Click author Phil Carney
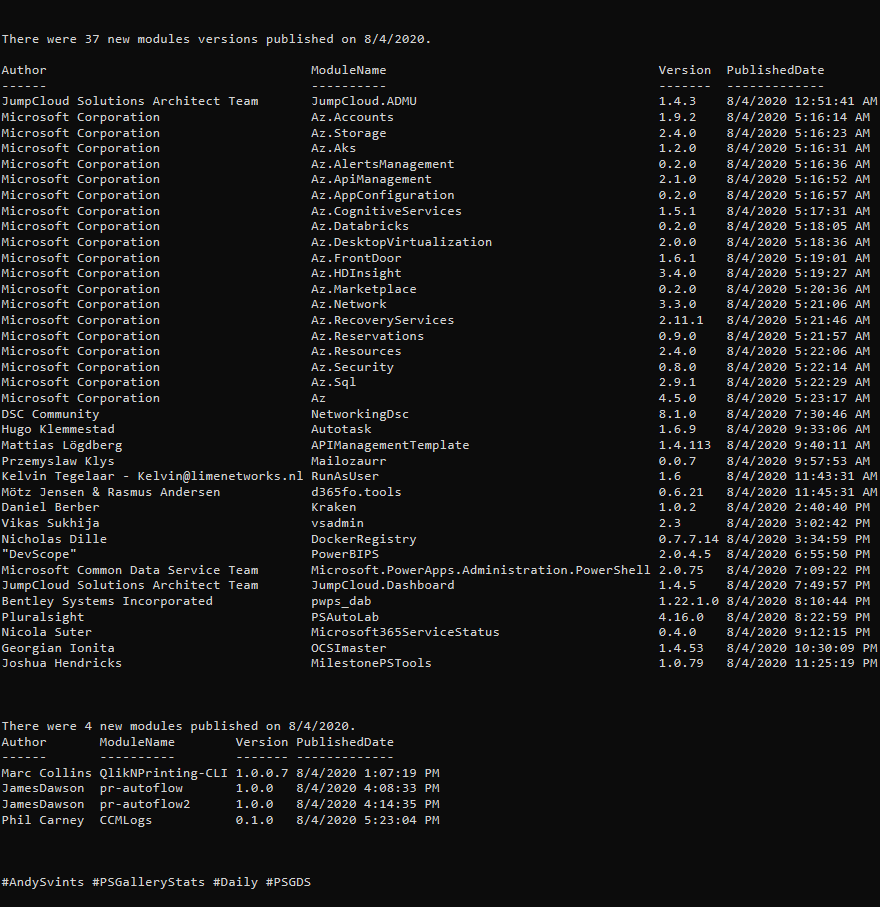The image size is (880, 907). (x=43, y=820)
